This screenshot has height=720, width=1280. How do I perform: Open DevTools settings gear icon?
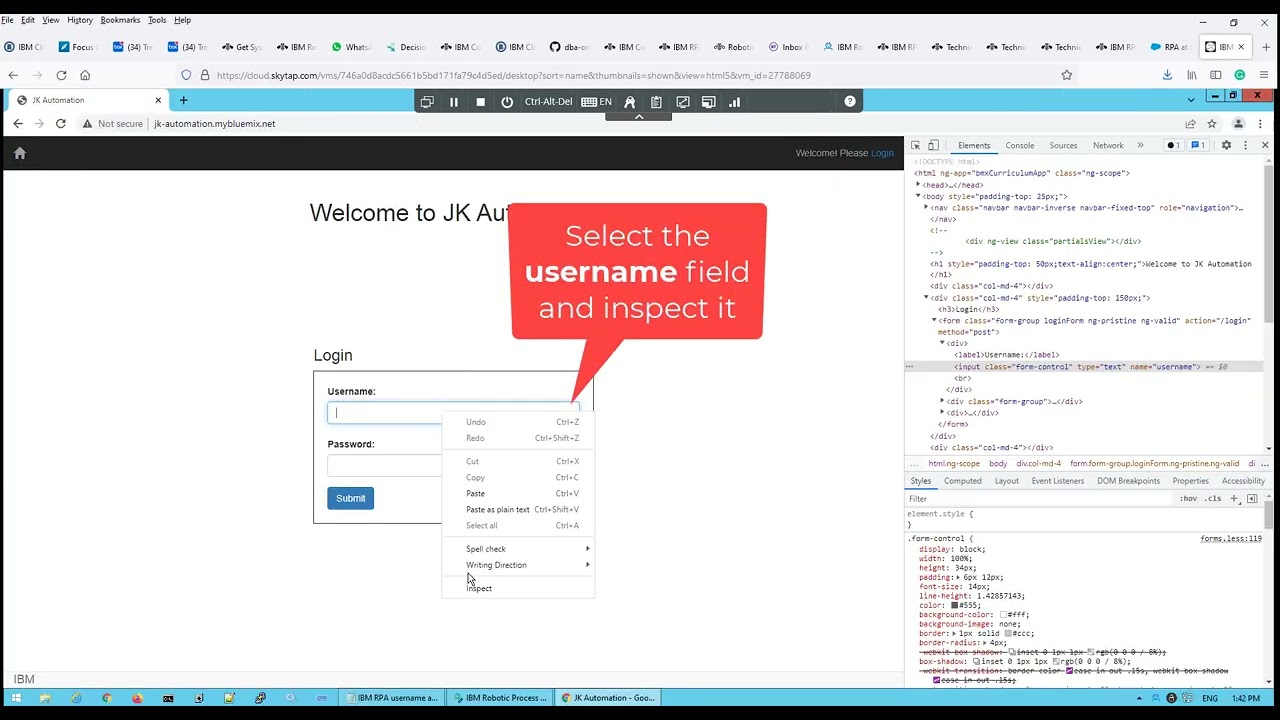click(x=1226, y=145)
